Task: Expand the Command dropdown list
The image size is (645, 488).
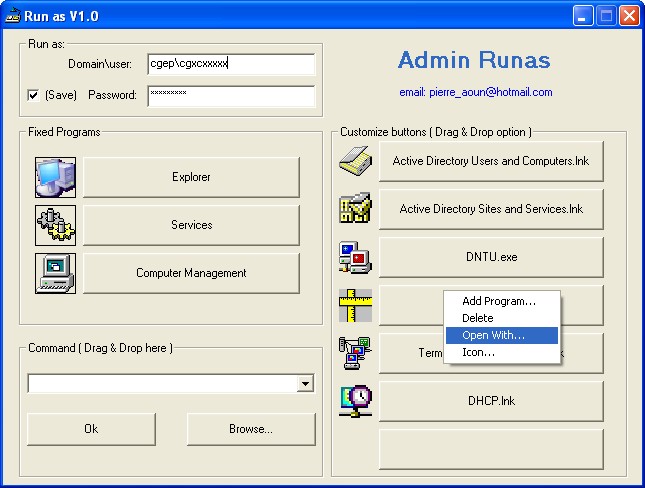Action: click(x=305, y=384)
